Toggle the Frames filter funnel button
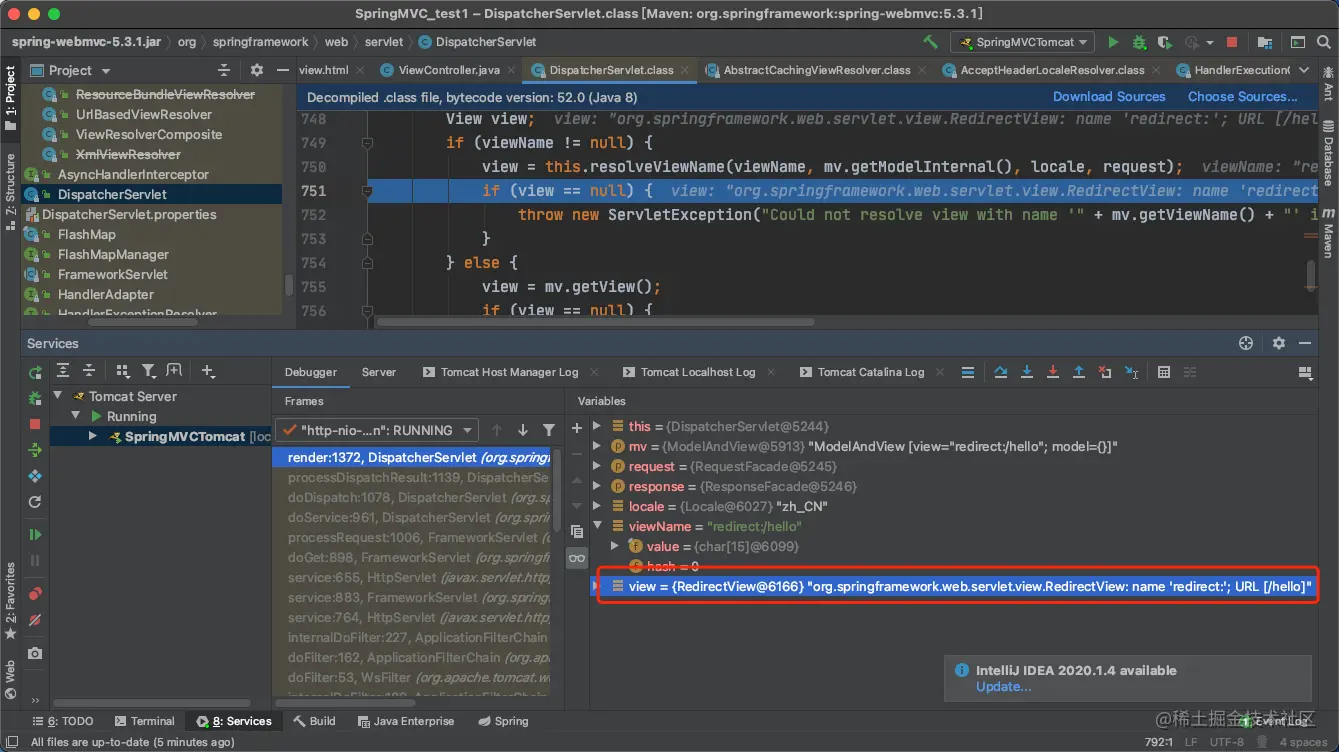The width and height of the screenshot is (1339, 752). click(x=549, y=430)
